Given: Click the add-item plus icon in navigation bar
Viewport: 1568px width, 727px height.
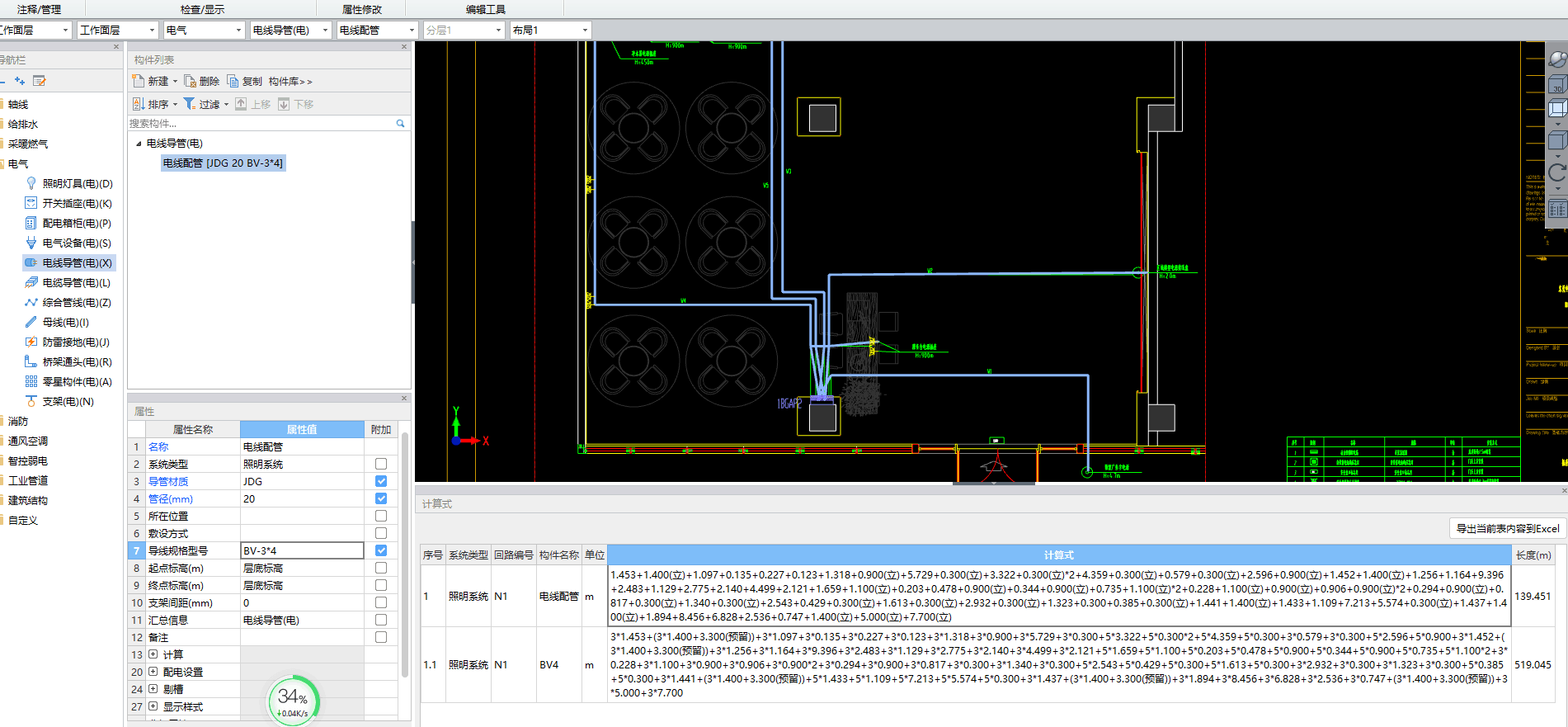Looking at the screenshot, I should (20, 81).
